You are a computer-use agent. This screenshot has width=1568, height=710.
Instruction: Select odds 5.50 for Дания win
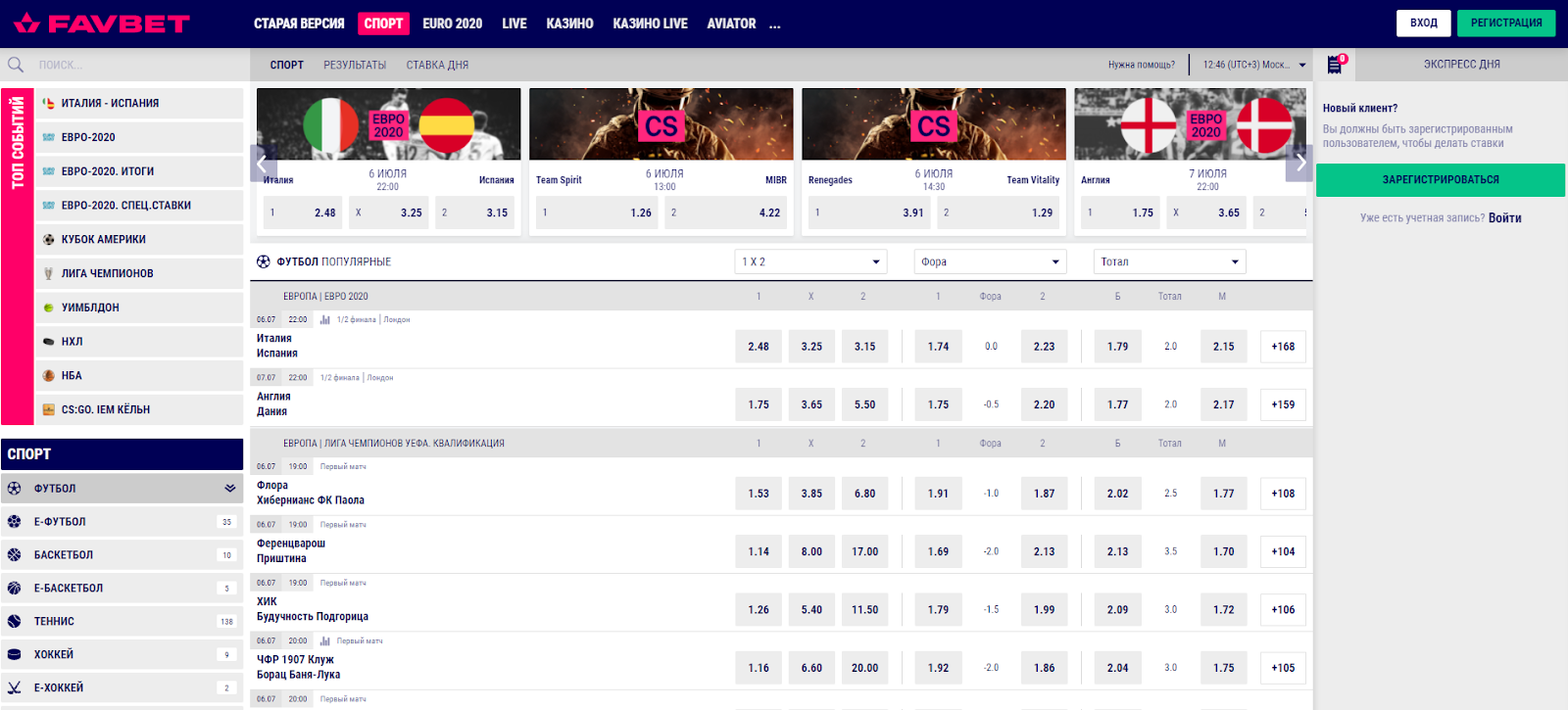click(x=864, y=404)
